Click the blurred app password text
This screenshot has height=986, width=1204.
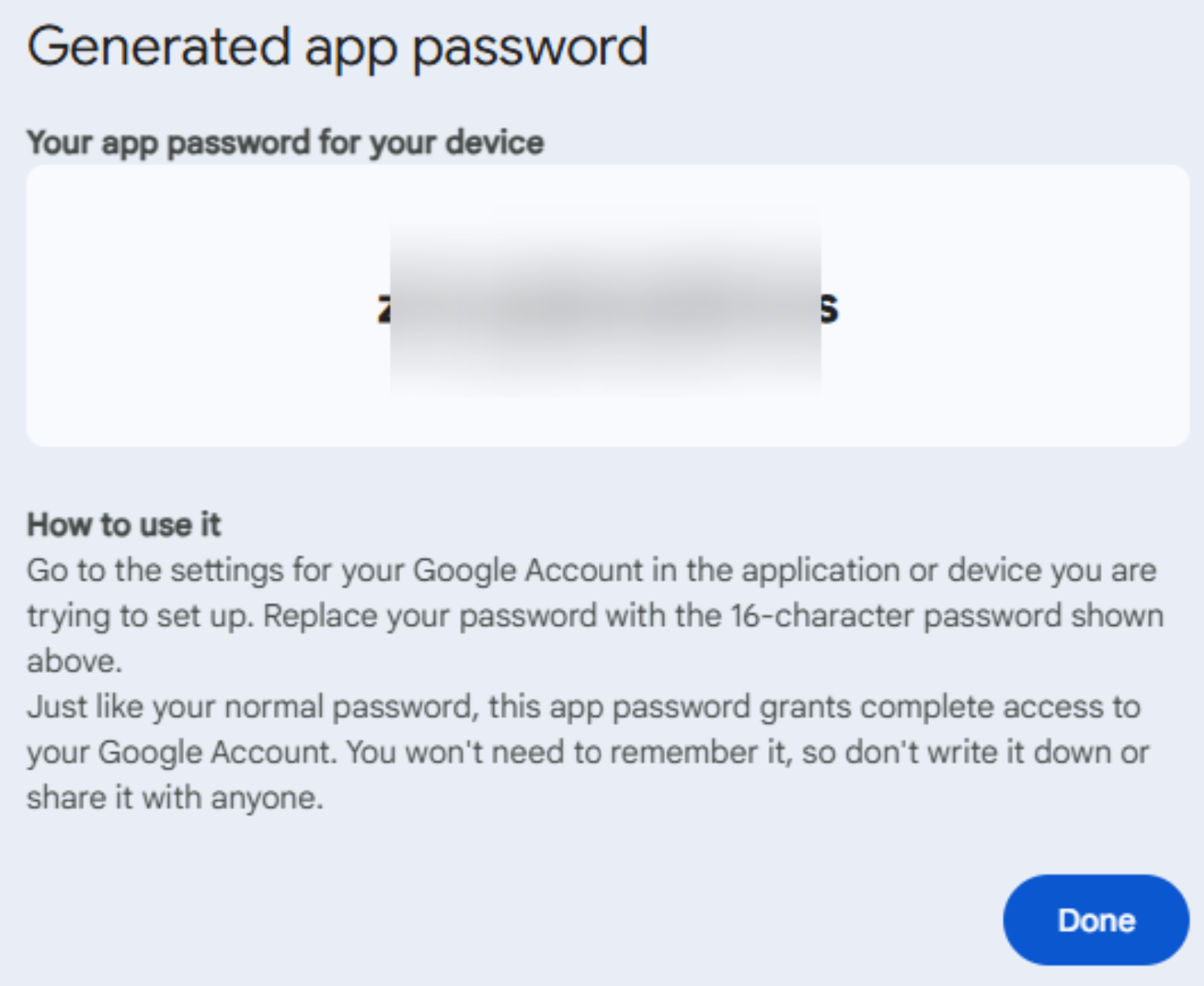pos(605,305)
